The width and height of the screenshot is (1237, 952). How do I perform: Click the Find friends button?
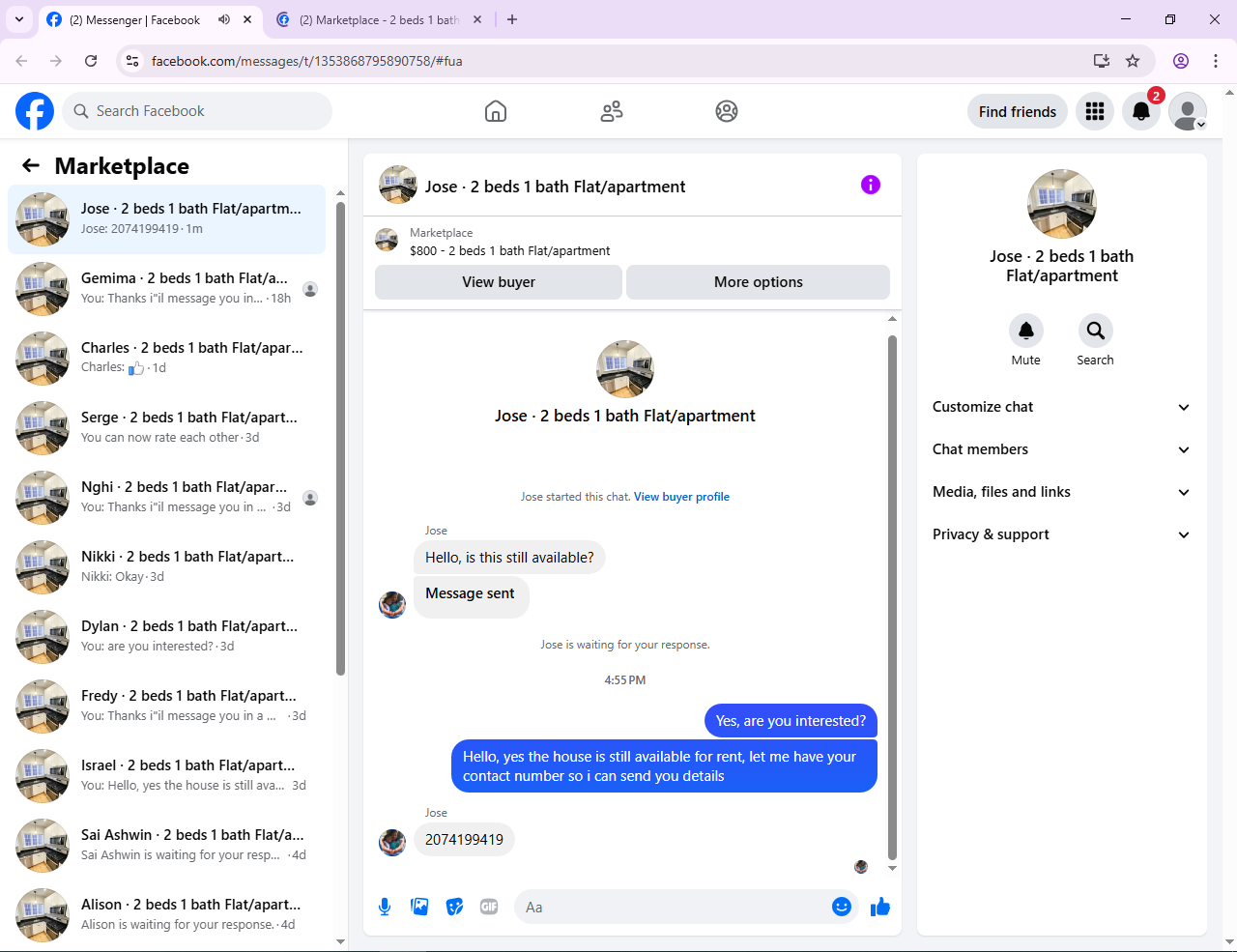click(1018, 111)
